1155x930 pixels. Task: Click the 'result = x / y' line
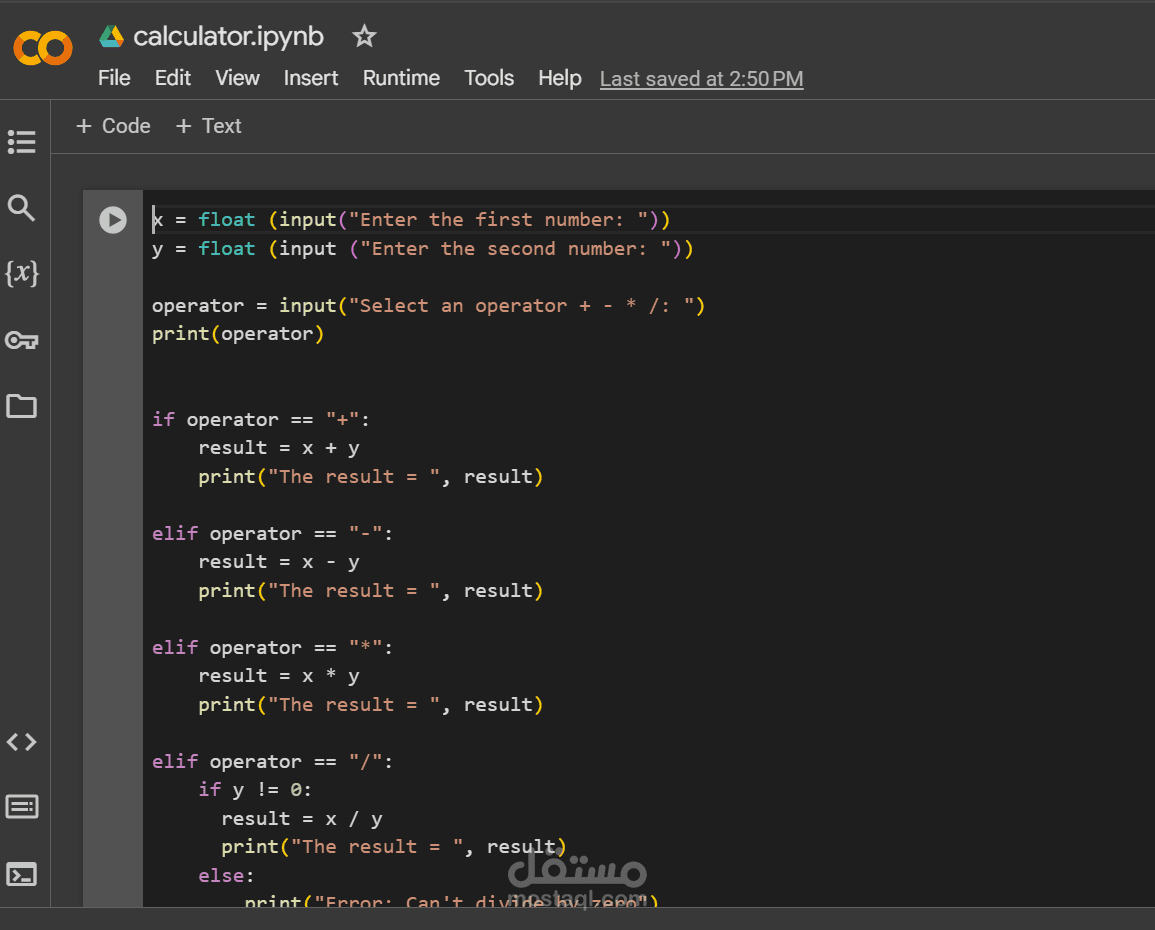pyautogui.click(x=302, y=819)
